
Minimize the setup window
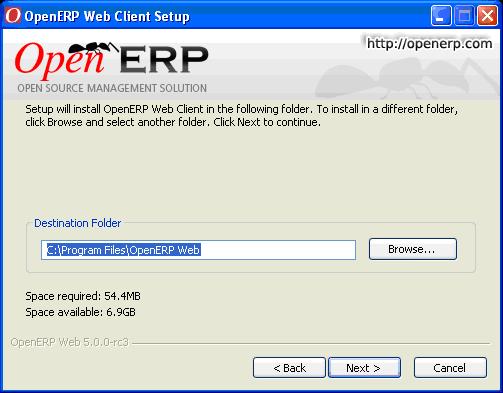coord(441,15)
